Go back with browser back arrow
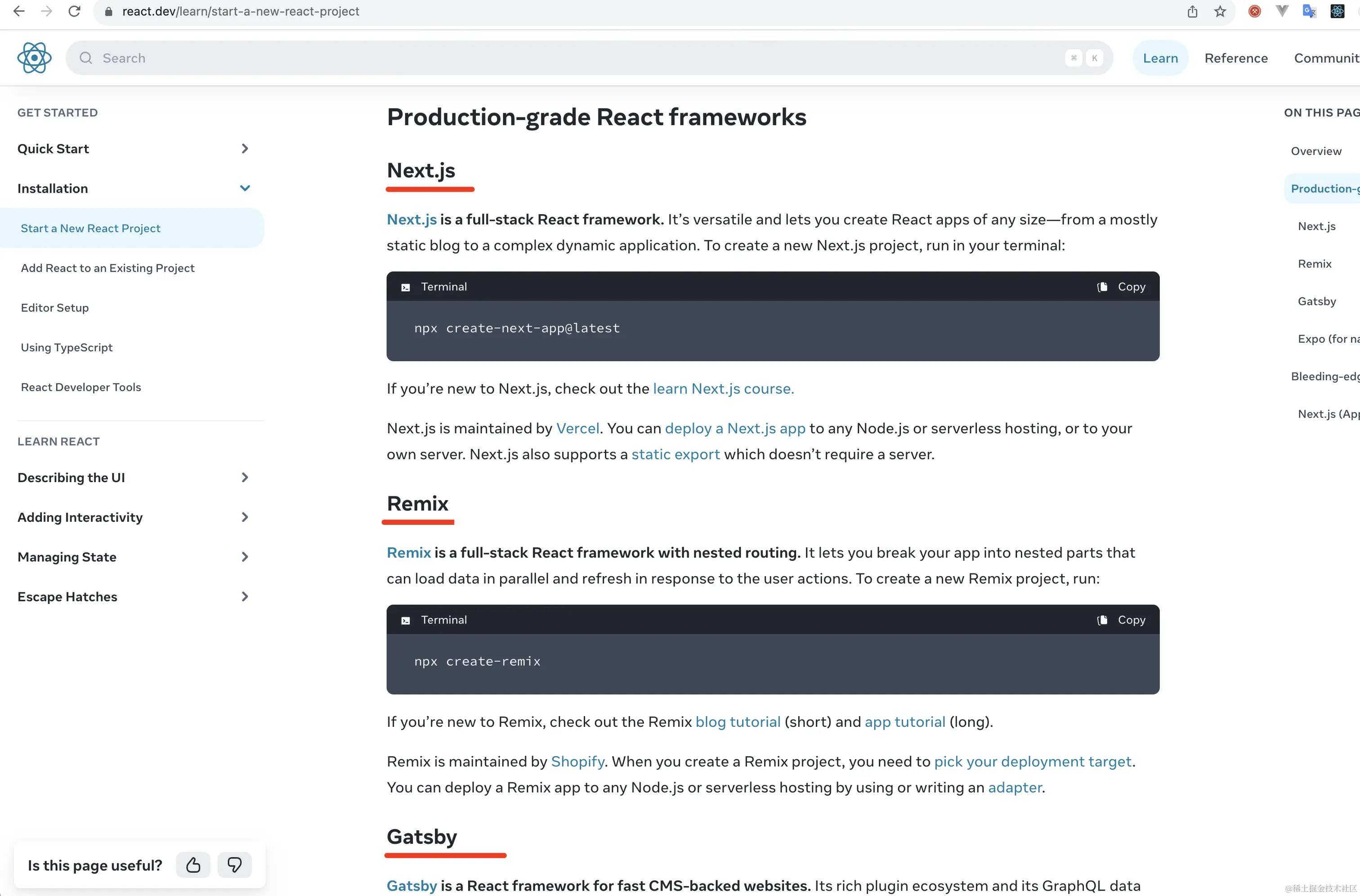This screenshot has width=1360, height=896. pyautogui.click(x=19, y=11)
